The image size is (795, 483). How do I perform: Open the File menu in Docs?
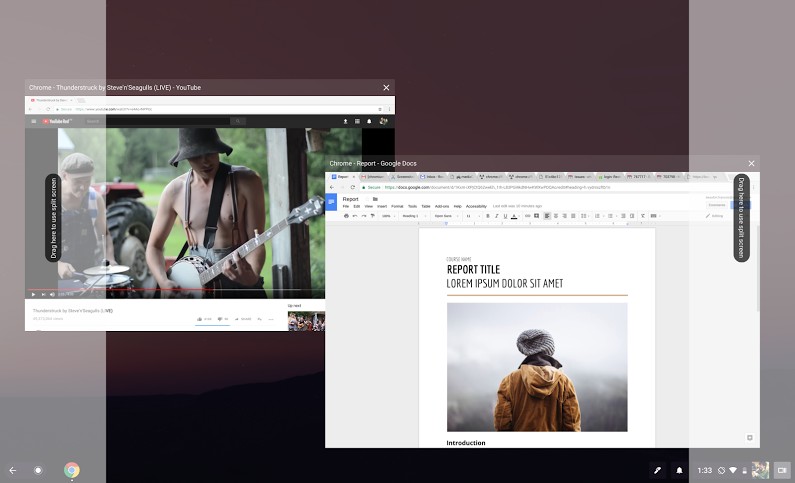[346, 206]
